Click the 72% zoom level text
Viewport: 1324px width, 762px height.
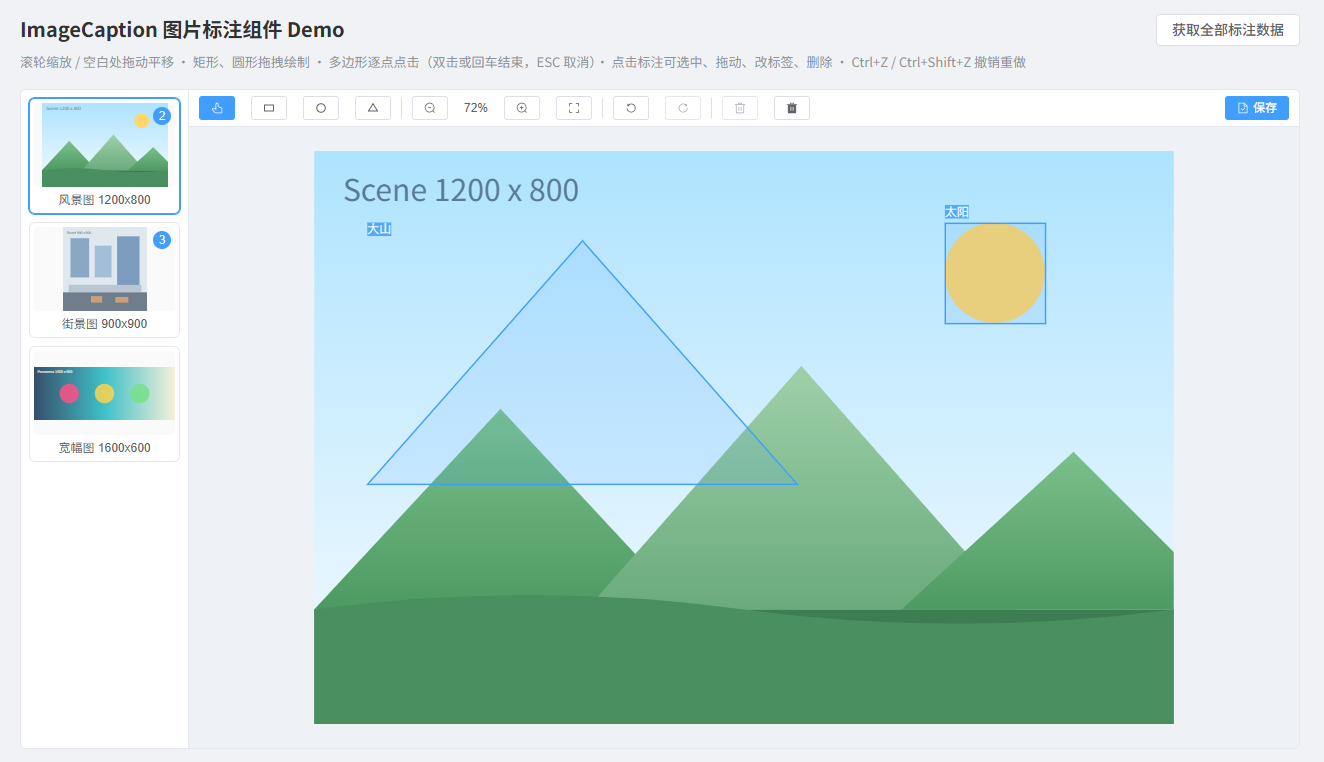(x=476, y=108)
